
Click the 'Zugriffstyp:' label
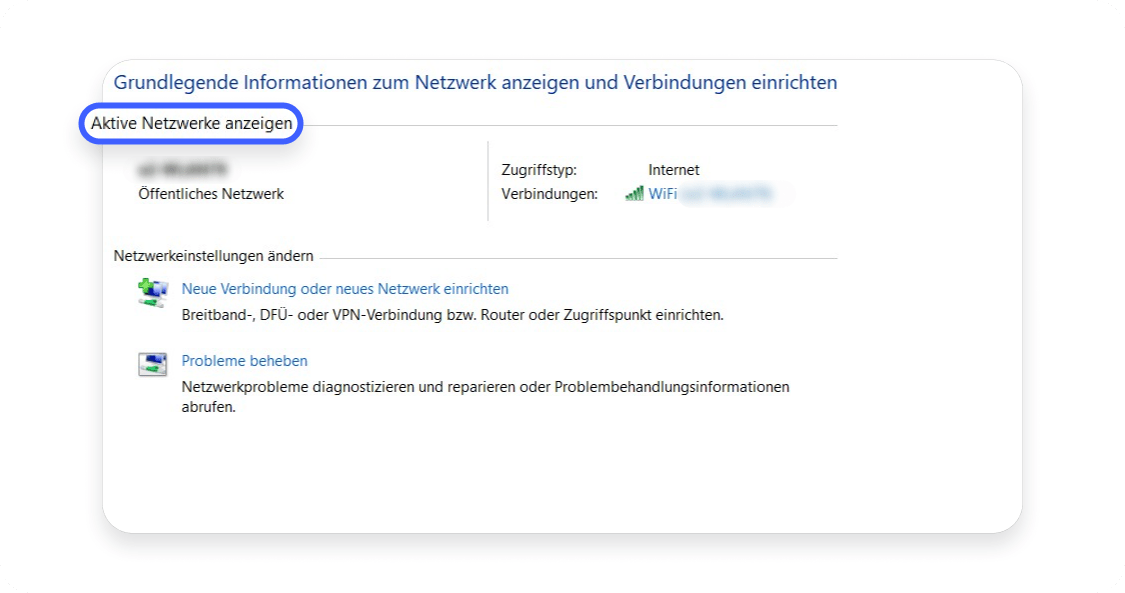[x=539, y=170]
